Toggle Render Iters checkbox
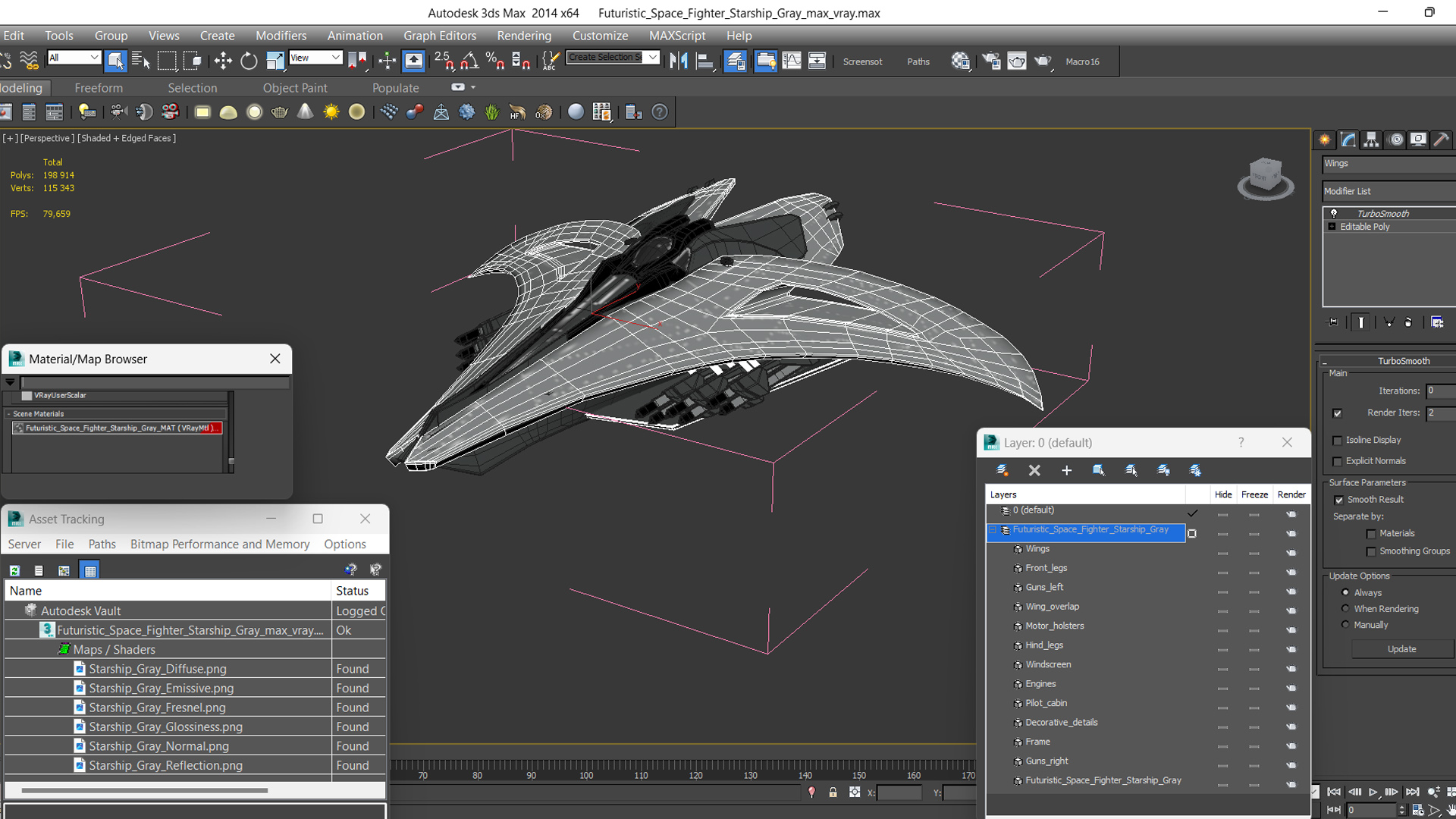 pos(1337,413)
